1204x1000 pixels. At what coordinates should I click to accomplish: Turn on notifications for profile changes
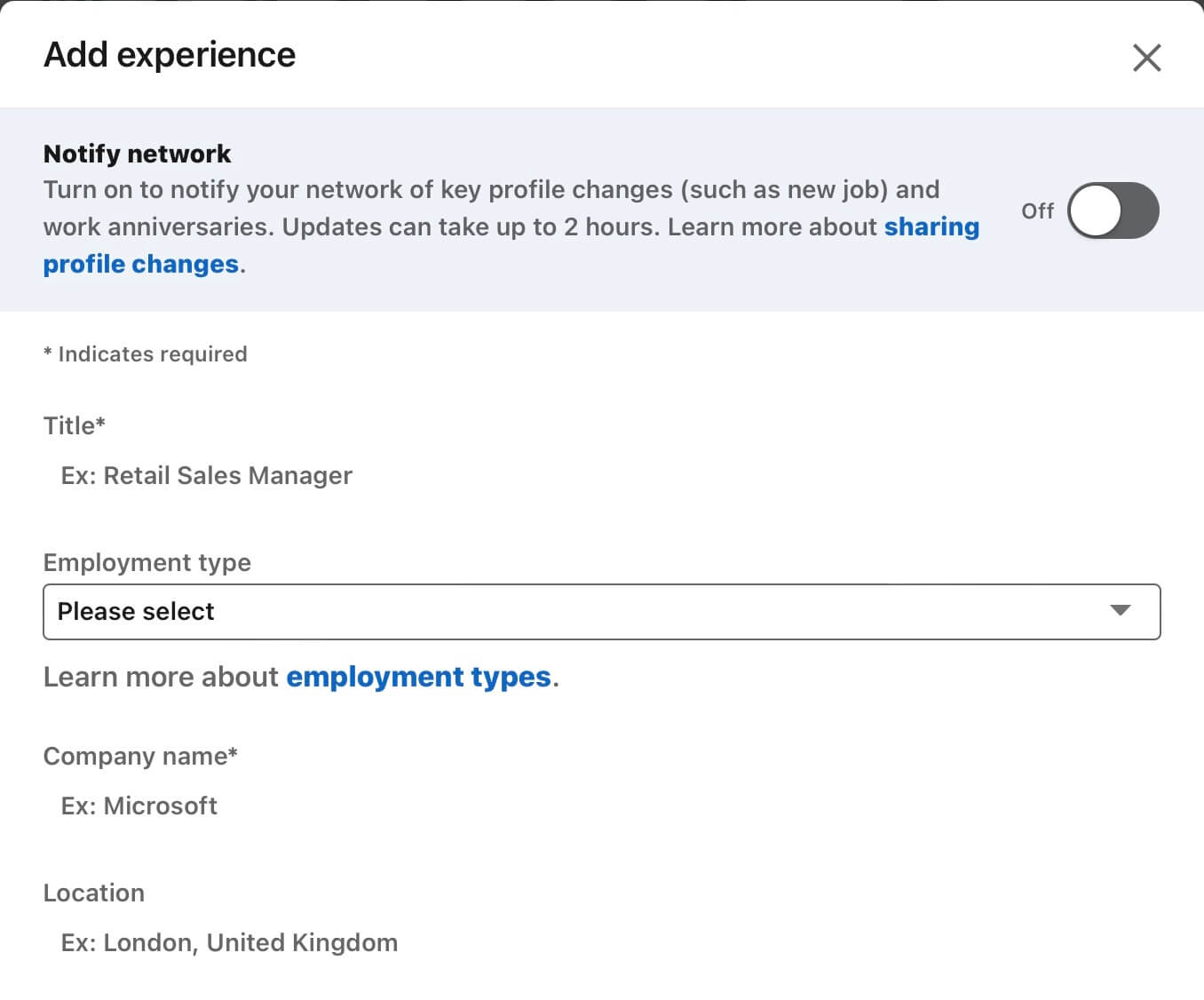tap(1113, 210)
